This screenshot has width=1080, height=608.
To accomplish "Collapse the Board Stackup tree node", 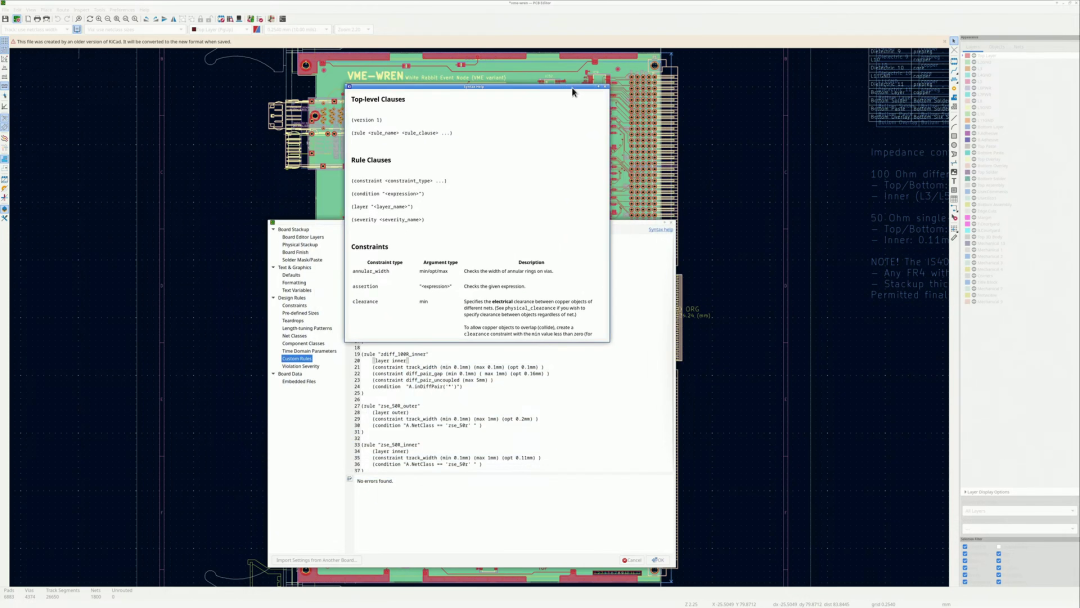I will click(273, 229).
